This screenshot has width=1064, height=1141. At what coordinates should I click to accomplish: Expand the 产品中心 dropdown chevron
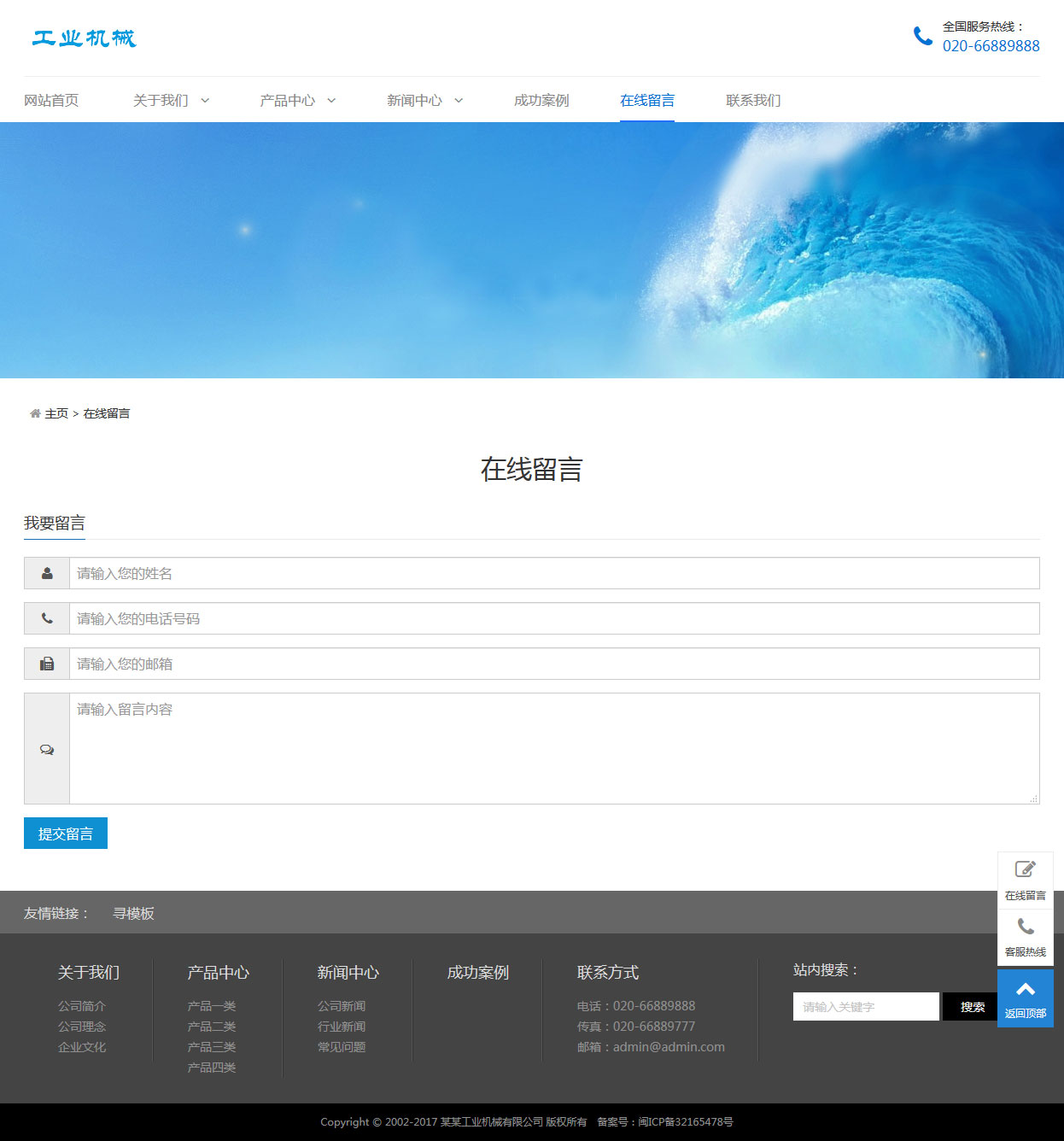point(331,101)
